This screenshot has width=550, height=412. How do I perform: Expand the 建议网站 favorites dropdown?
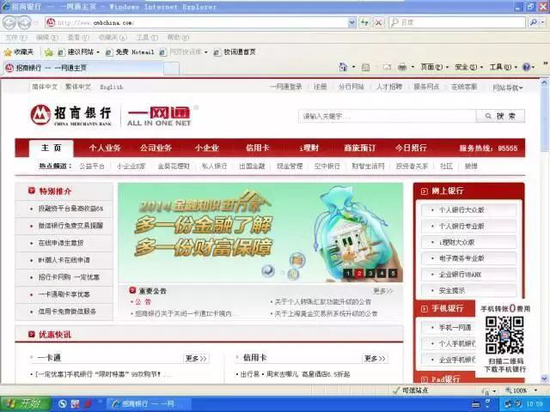click(98, 53)
